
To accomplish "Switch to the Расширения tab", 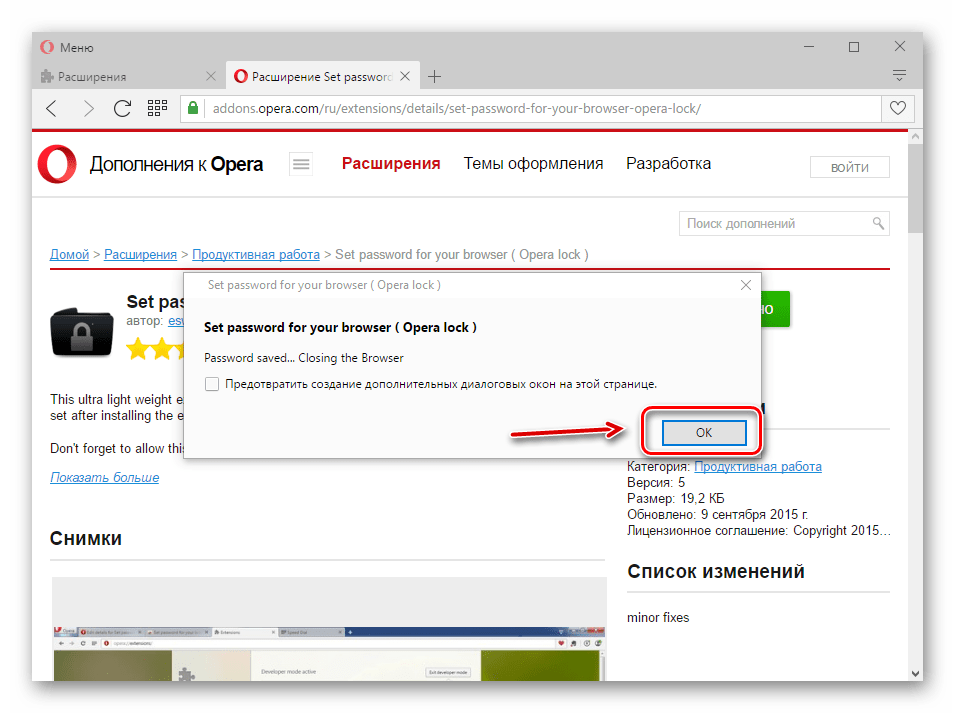I will (x=128, y=77).
